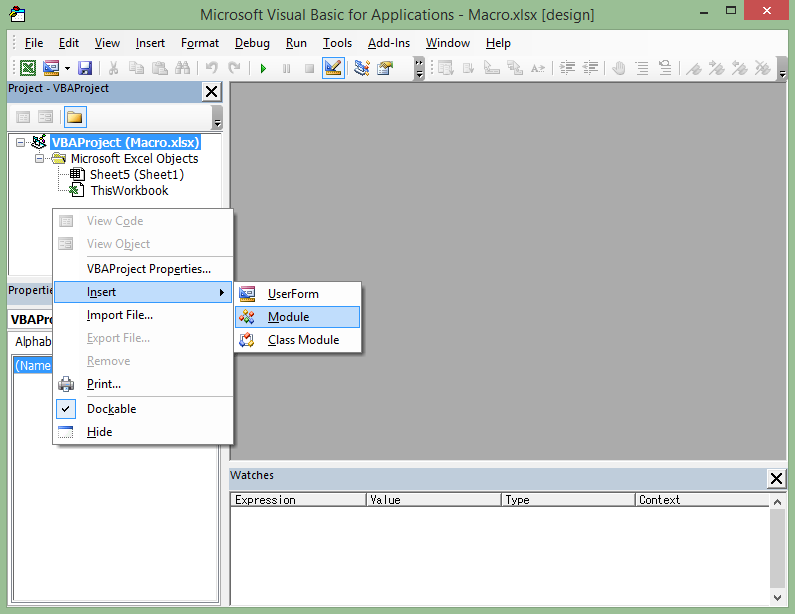
Task: Insert a Class Module from the submenu
Action: coord(298,340)
